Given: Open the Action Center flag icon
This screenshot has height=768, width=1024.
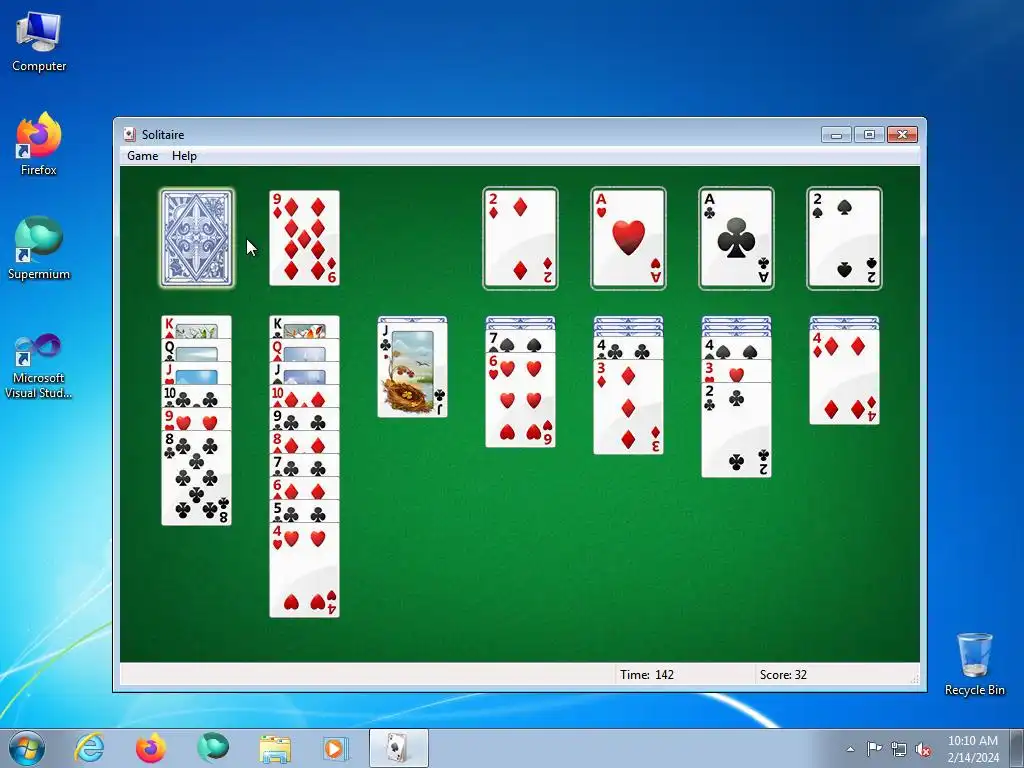Looking at the screenshot, I should pyautogui.click(x=874, y=749).
